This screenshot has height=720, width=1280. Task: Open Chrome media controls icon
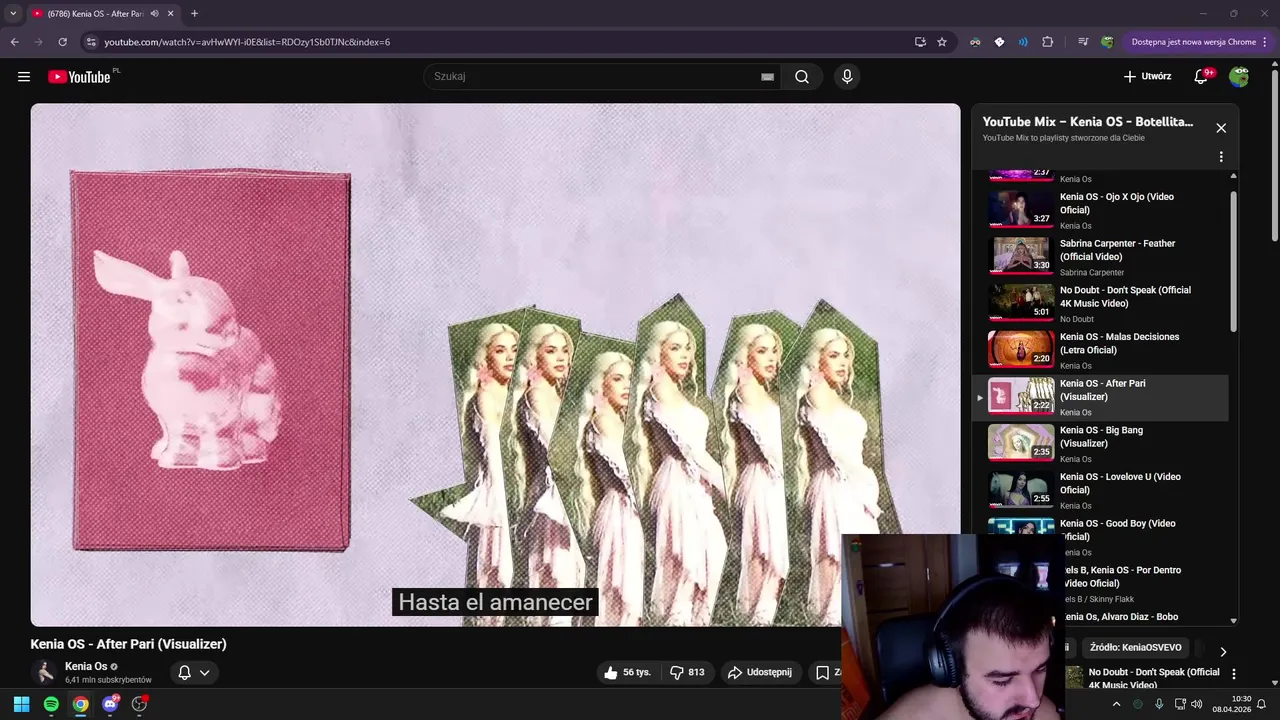1083,42
